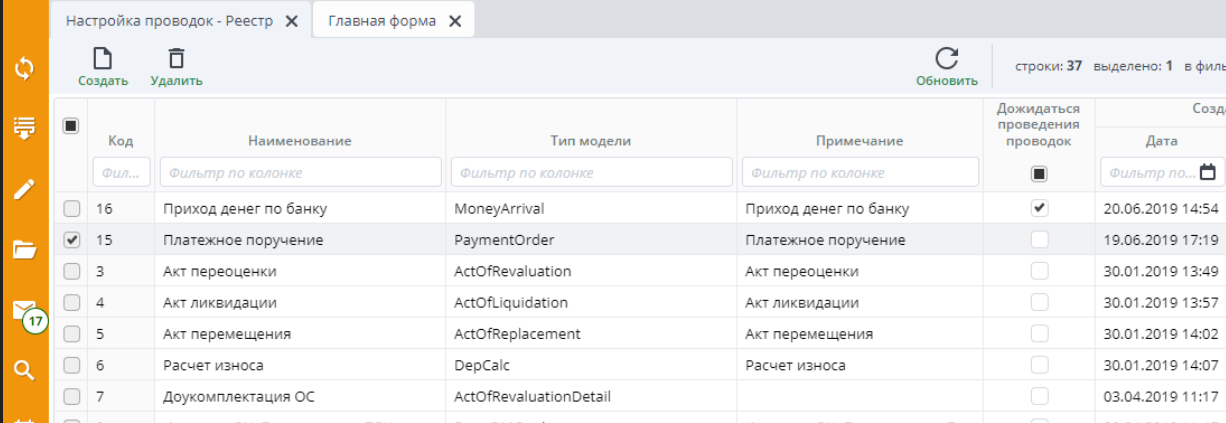Screen dimensions: 1226x423
Task: Click the Удалить trash icon
Action: click(x=176, y=60)
